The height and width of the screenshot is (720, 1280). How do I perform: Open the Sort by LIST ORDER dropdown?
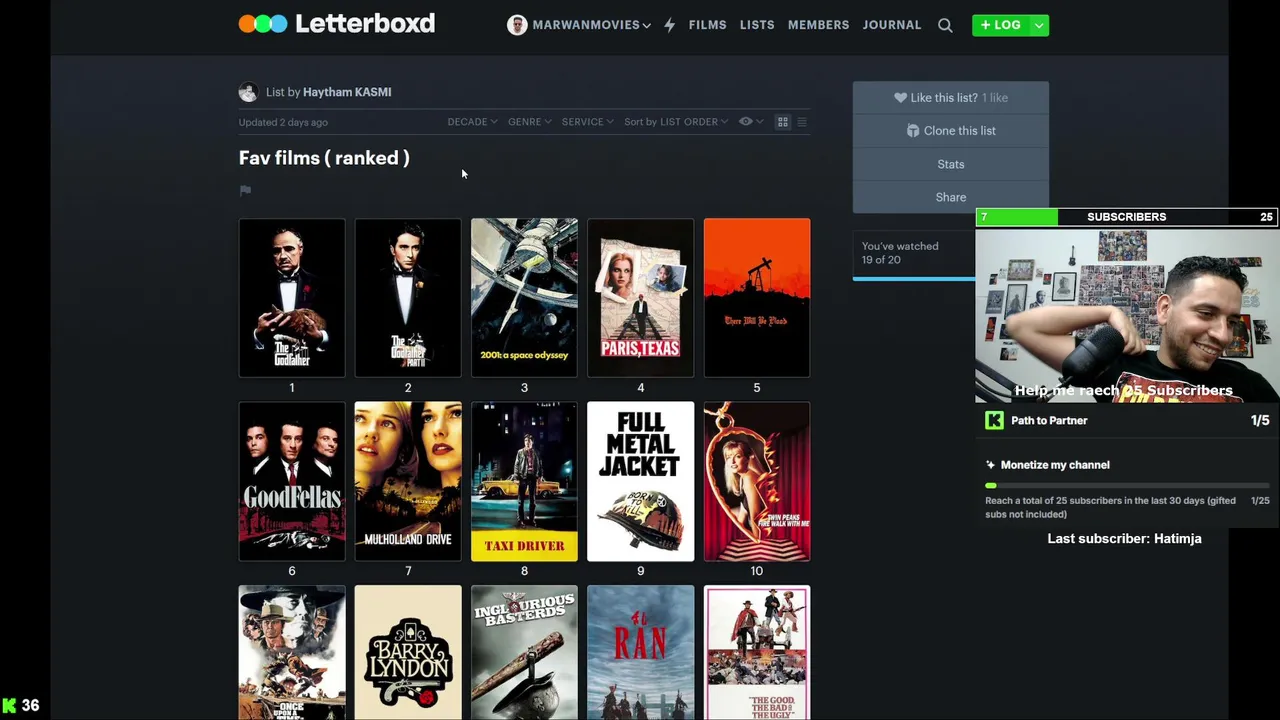(676, 122)
